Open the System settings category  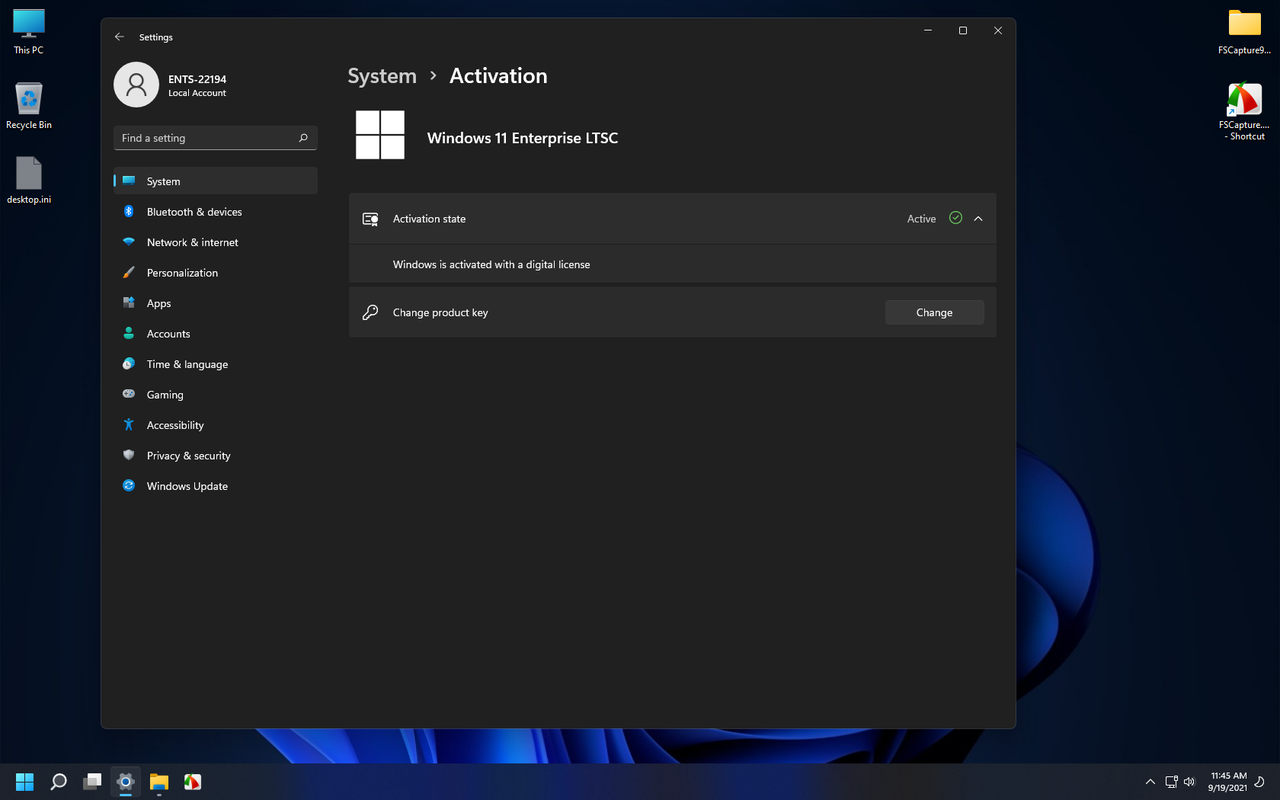tap(216, 181)
